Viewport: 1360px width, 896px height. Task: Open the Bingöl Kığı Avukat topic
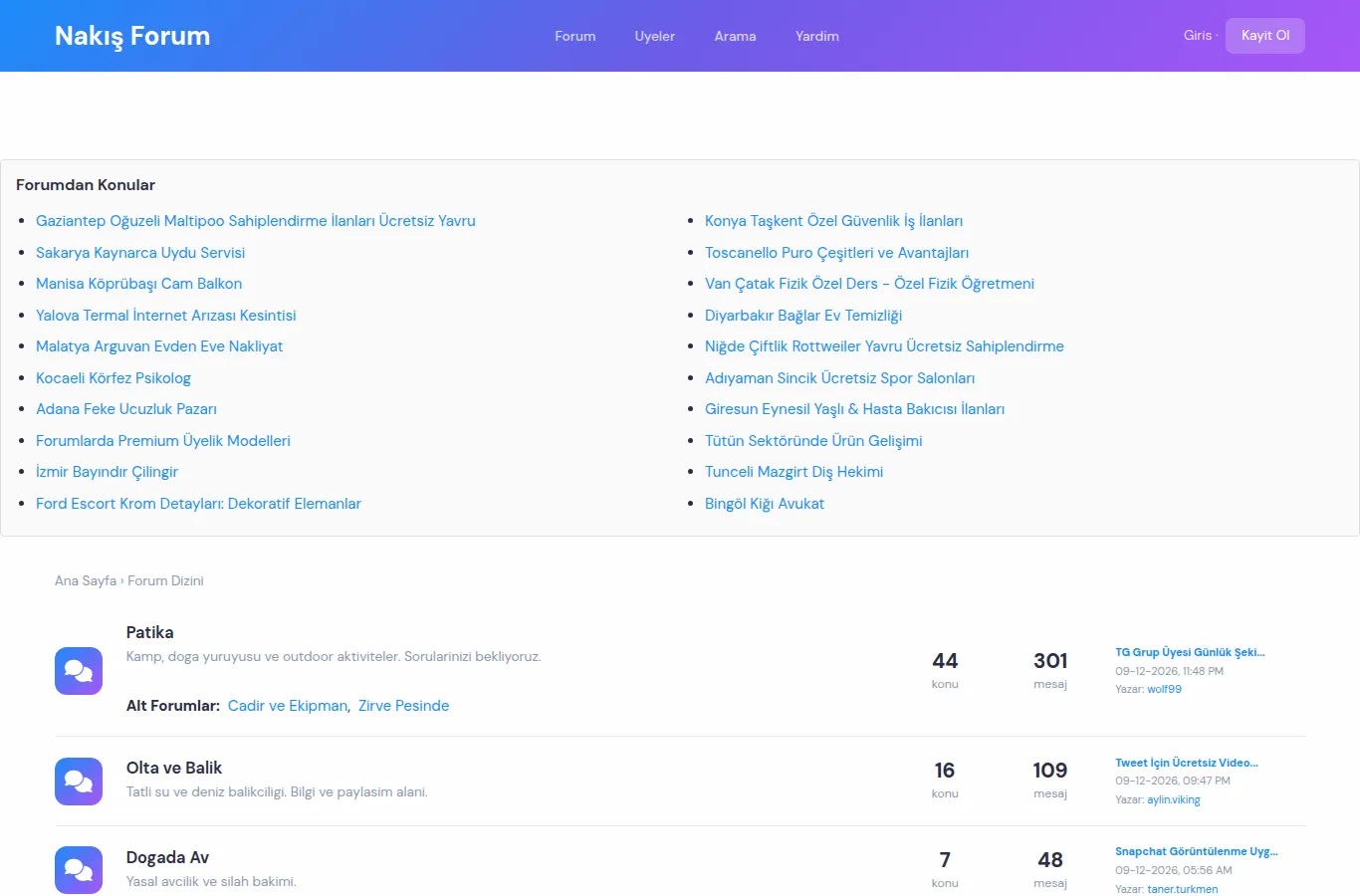(765, 504)
